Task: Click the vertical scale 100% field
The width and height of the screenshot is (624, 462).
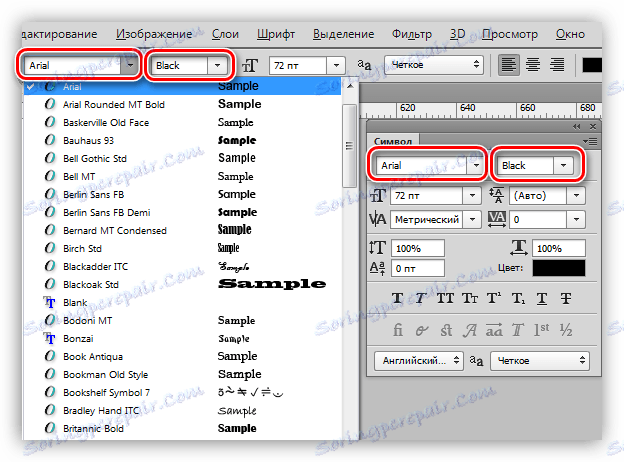Action: [x=417, y=248]
